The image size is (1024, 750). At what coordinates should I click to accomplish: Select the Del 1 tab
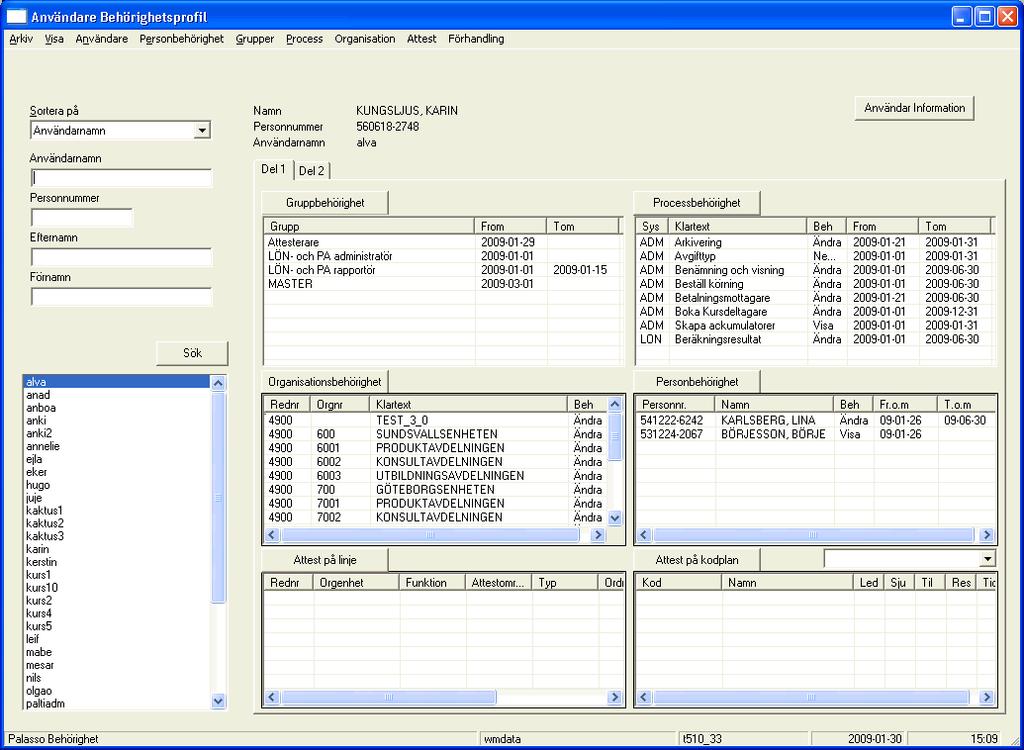pos(274,169)
